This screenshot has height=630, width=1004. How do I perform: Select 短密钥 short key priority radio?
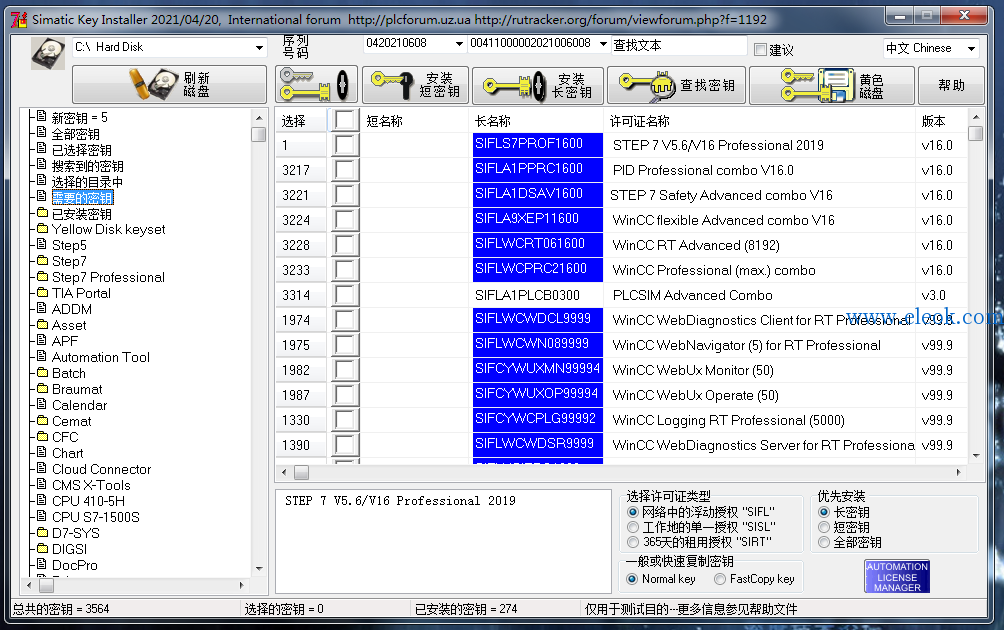point(824,527)
